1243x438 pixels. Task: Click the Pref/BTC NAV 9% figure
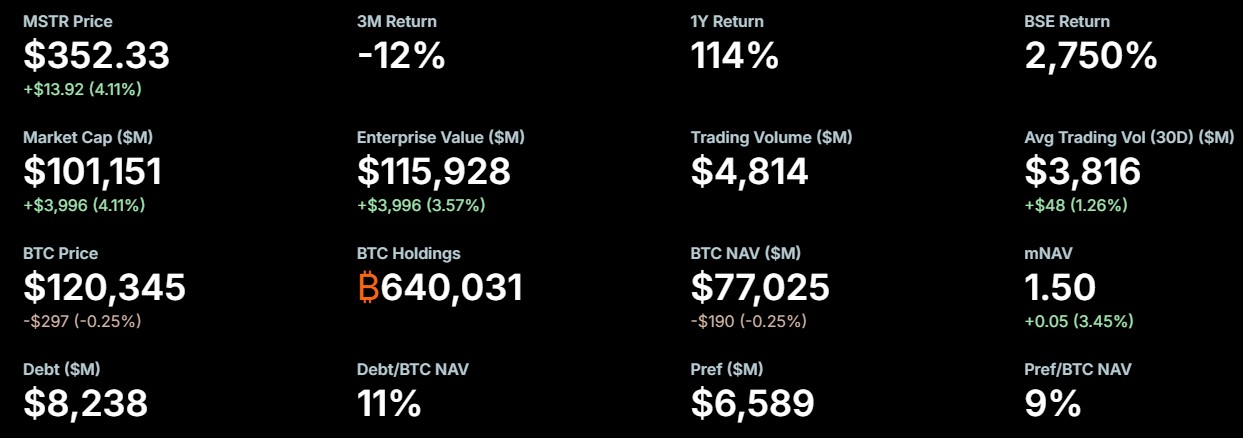point(1053,403)
